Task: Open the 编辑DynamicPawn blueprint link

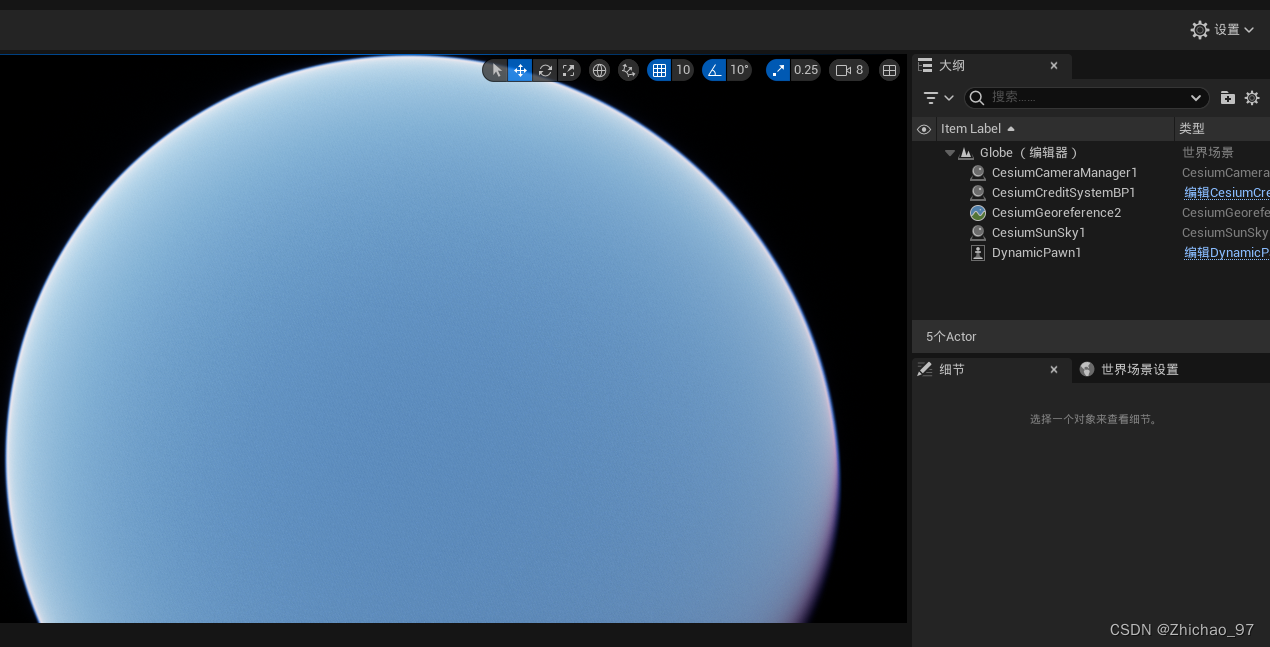Action: [x=1226, y=252]
